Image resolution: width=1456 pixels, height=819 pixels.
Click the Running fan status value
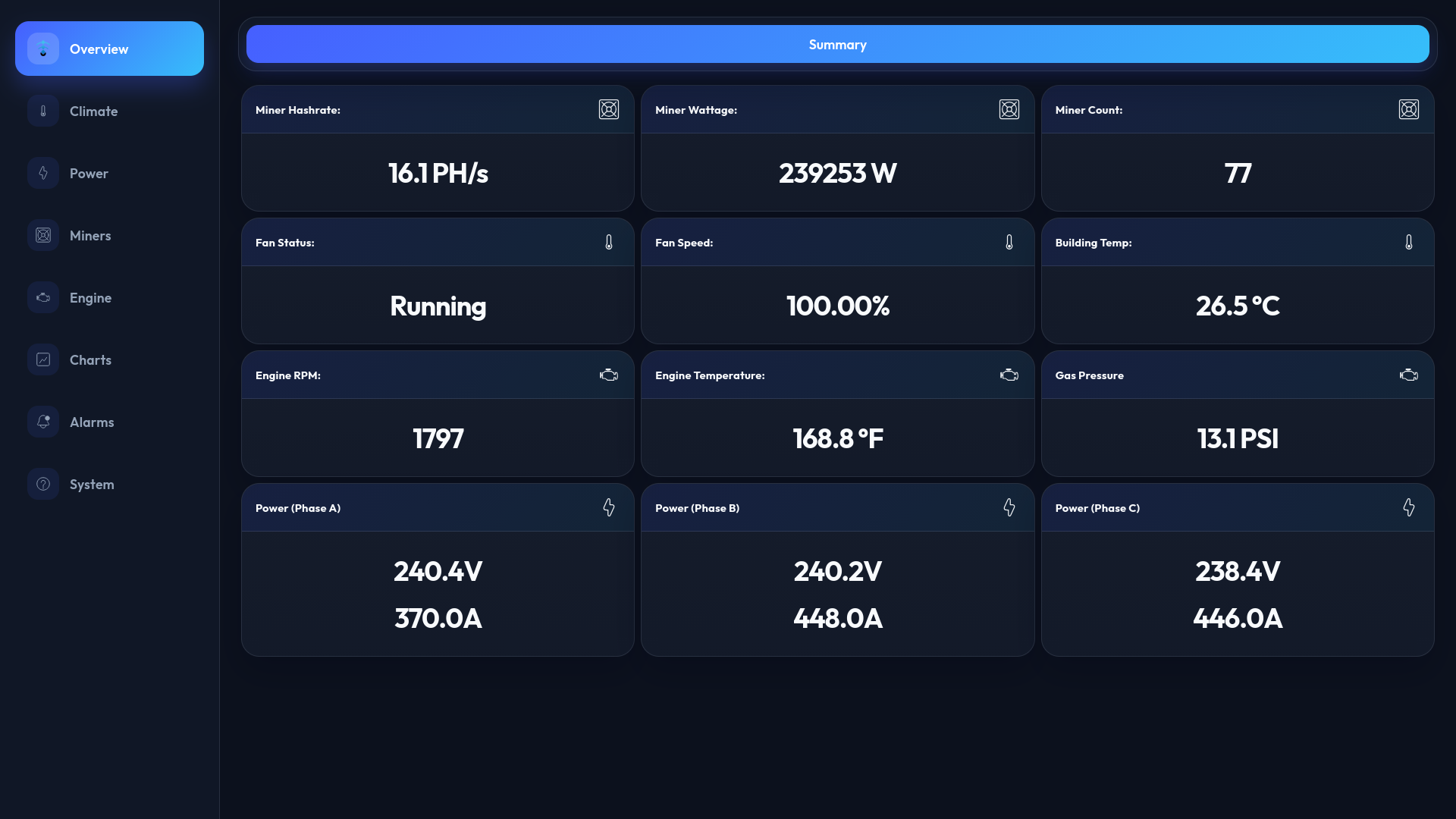(x=438, y=306)
